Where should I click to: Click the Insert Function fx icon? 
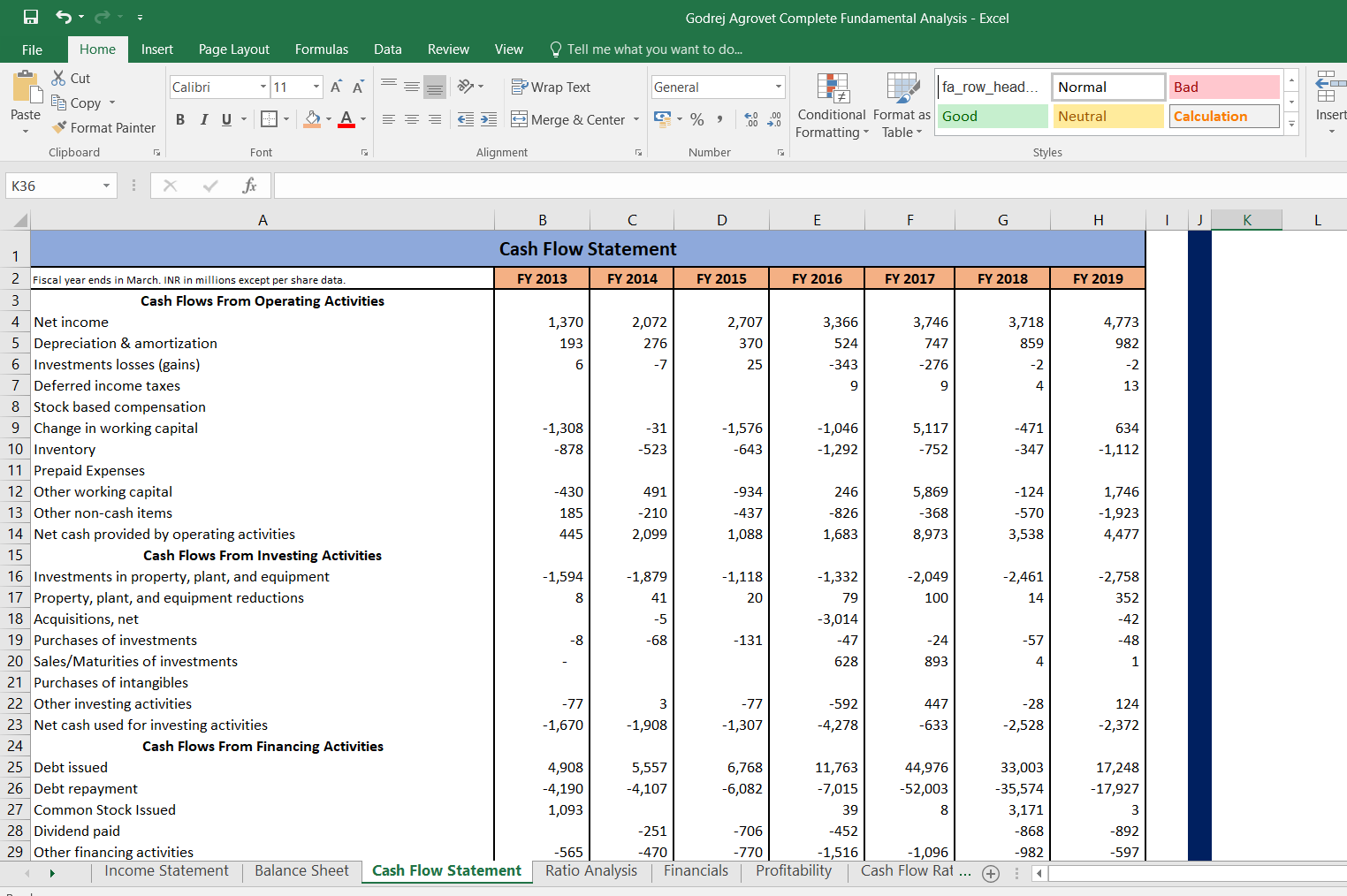point(249,186)
